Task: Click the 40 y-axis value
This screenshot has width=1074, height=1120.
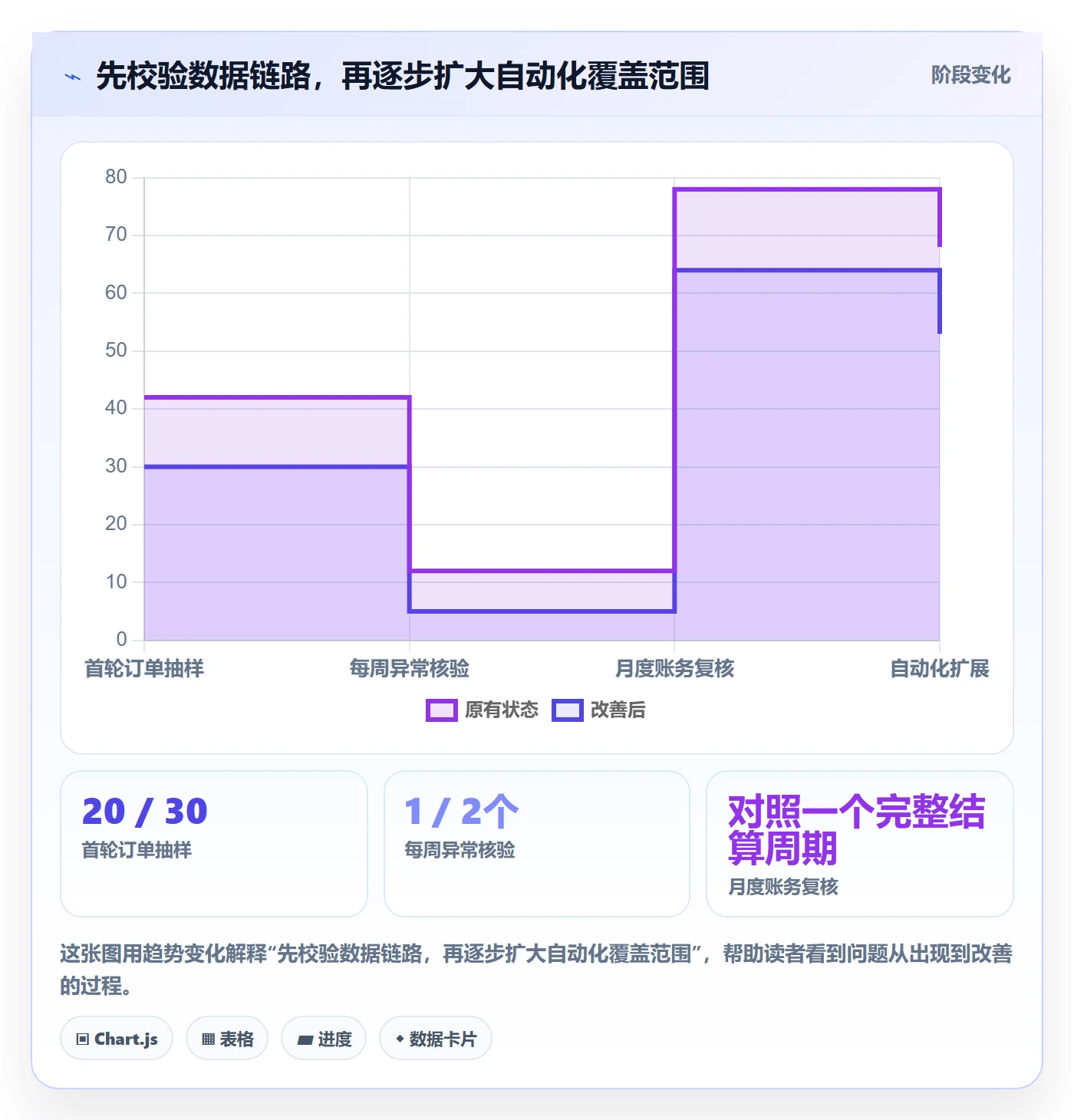Action: coord(116,408)
